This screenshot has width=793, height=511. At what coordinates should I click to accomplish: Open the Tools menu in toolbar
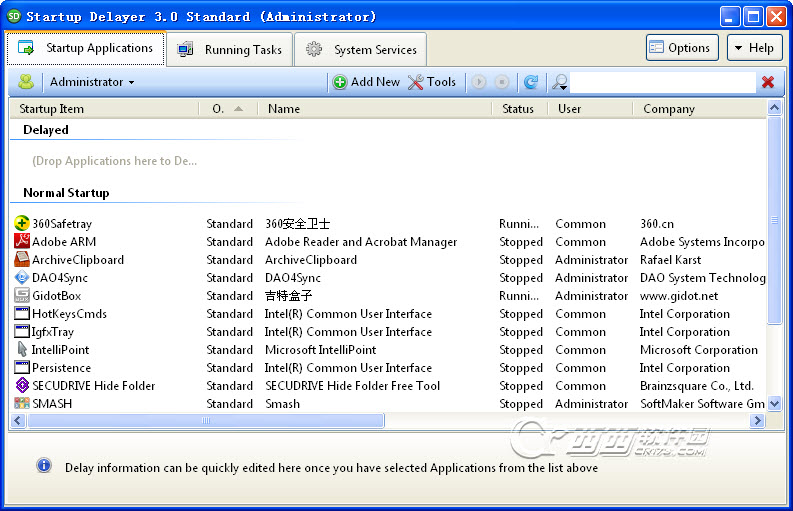pos(432,82)
